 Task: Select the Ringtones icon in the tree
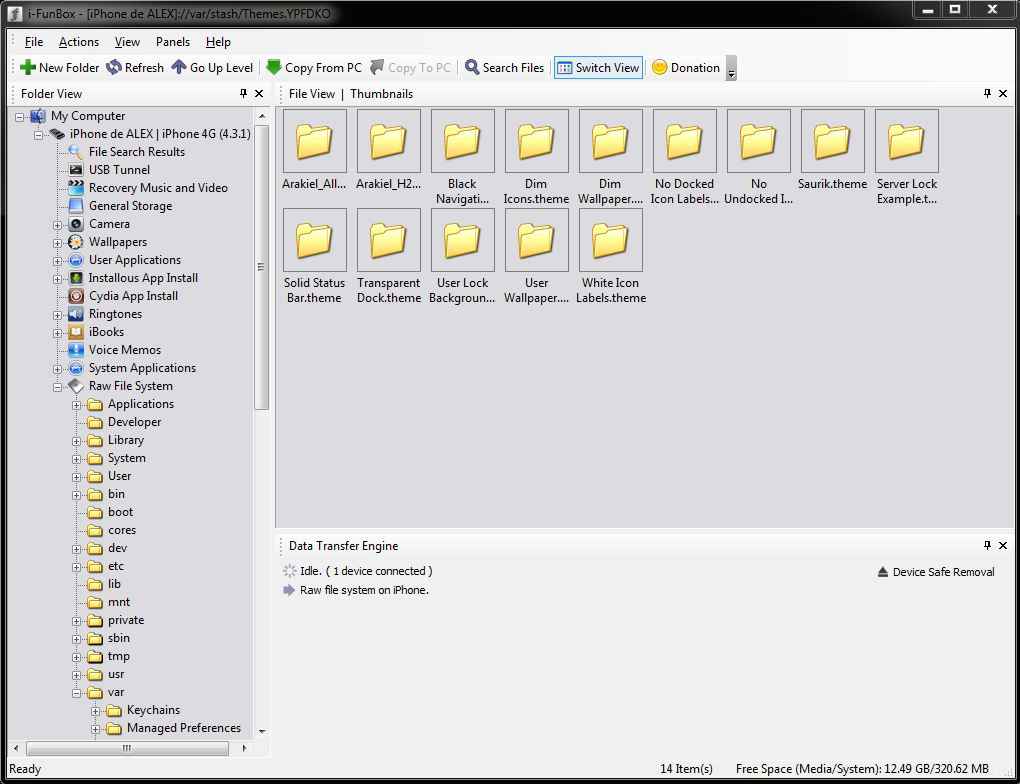[x=76, y=314]
